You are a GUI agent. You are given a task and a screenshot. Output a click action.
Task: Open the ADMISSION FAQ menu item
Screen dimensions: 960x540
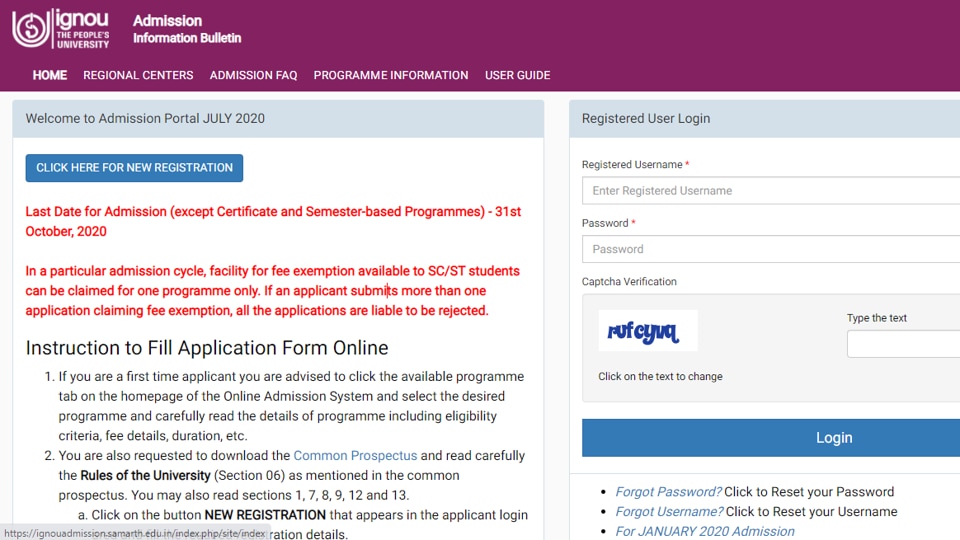click(x=253, y=75)
